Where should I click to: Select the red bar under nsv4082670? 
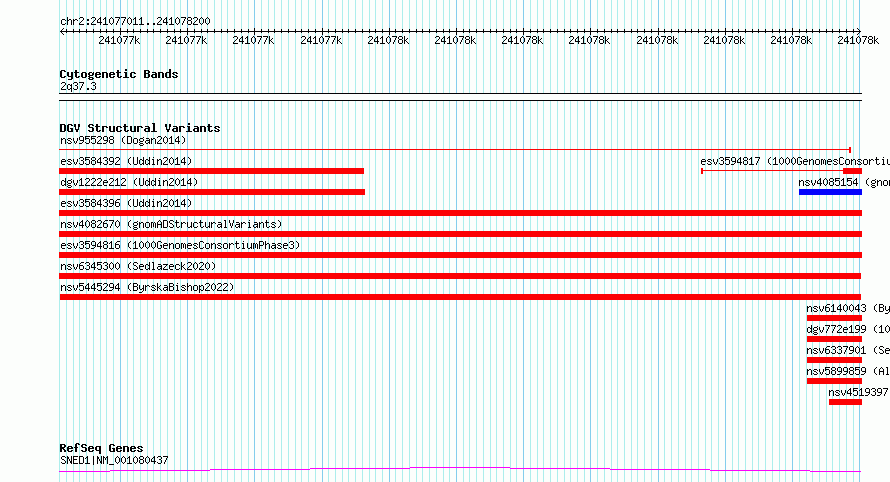tap(461, 234)
